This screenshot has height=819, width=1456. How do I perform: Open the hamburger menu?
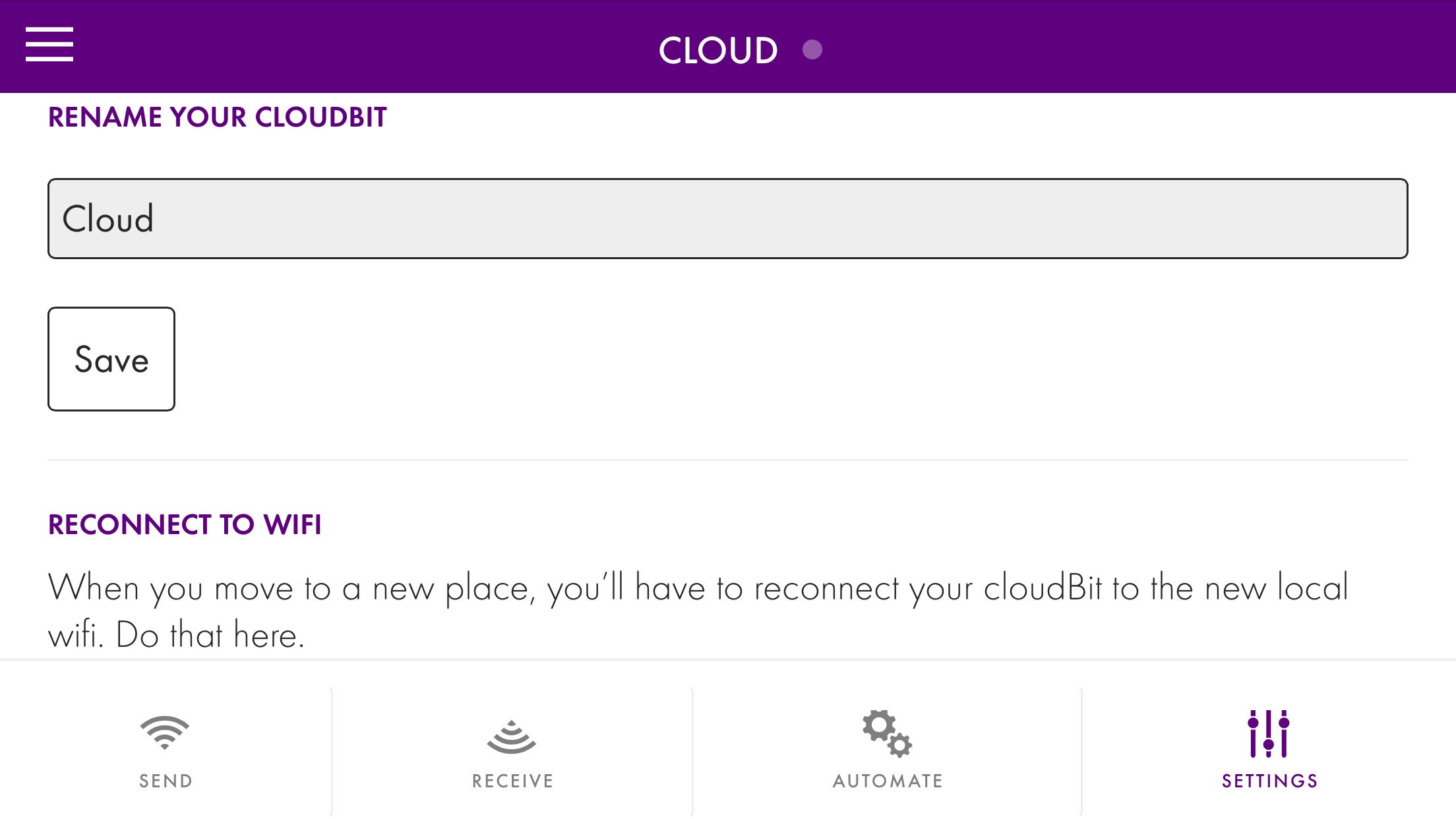point(49,44)
